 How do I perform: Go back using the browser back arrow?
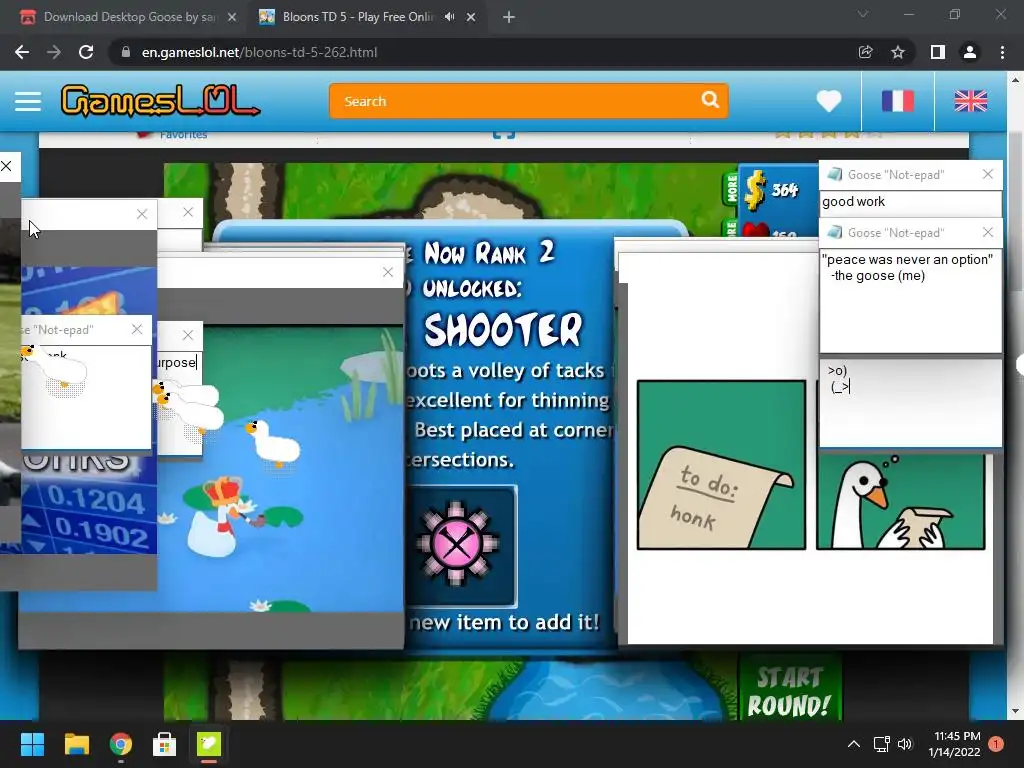click(x=22, y=52)
